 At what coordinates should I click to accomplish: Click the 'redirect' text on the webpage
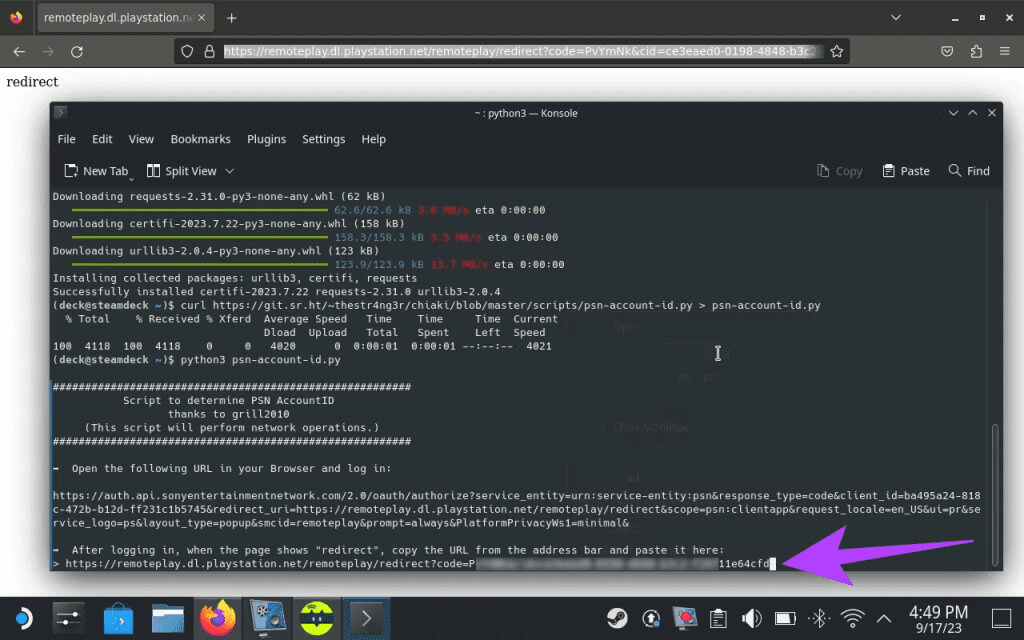[32, 82]
